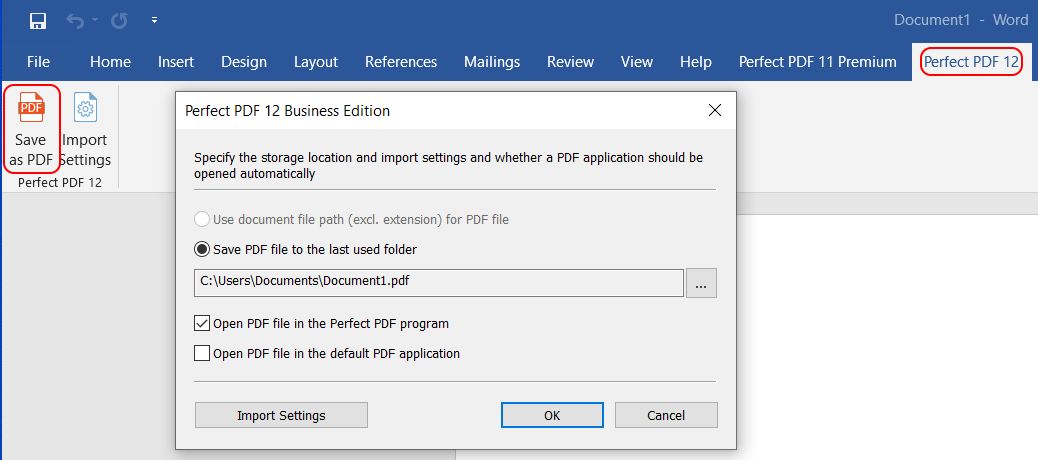Go to the References tab
The height and width of the screenshot is (460, 1038).
point(401,62)
